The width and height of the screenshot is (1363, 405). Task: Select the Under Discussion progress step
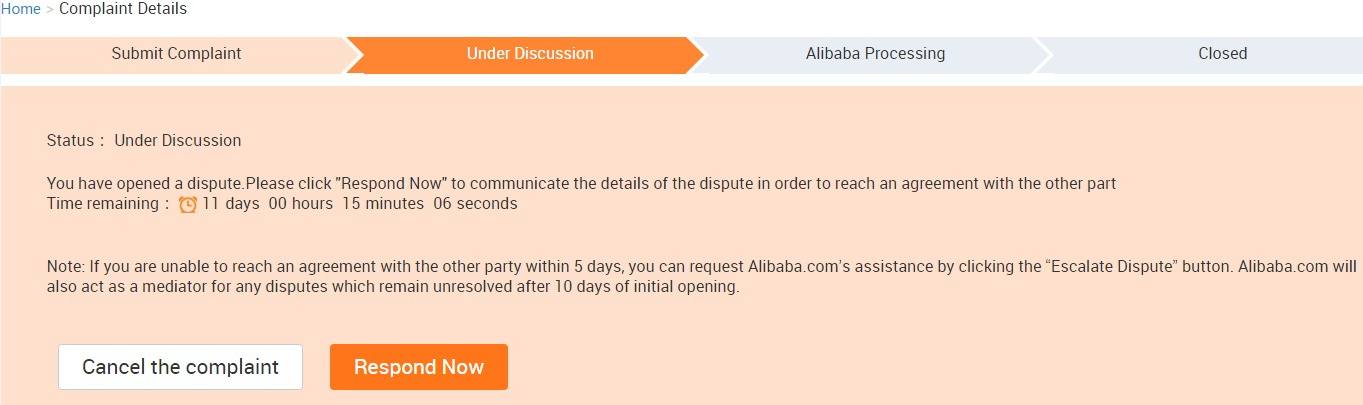(x=530, y=54)
